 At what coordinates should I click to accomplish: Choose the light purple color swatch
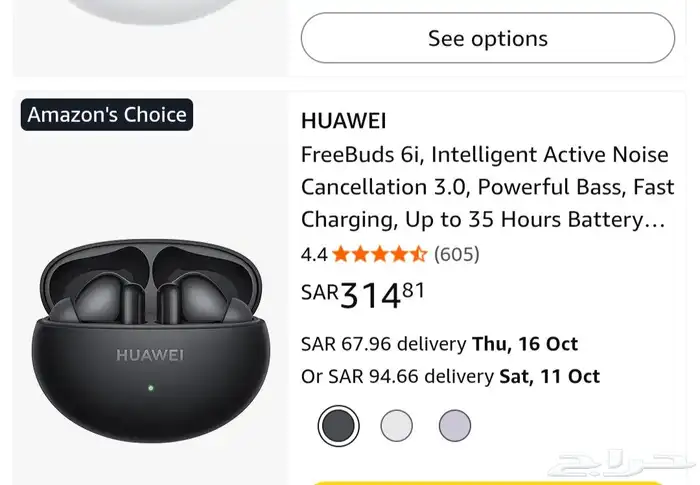click(454, 426)
